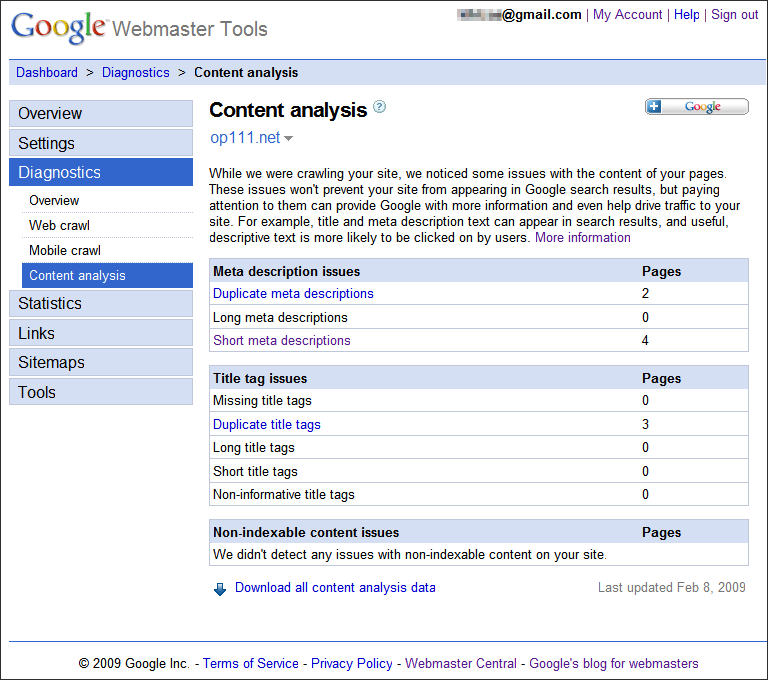Click the blue download arrow icon
768x680 pixels.
[220, 589]
